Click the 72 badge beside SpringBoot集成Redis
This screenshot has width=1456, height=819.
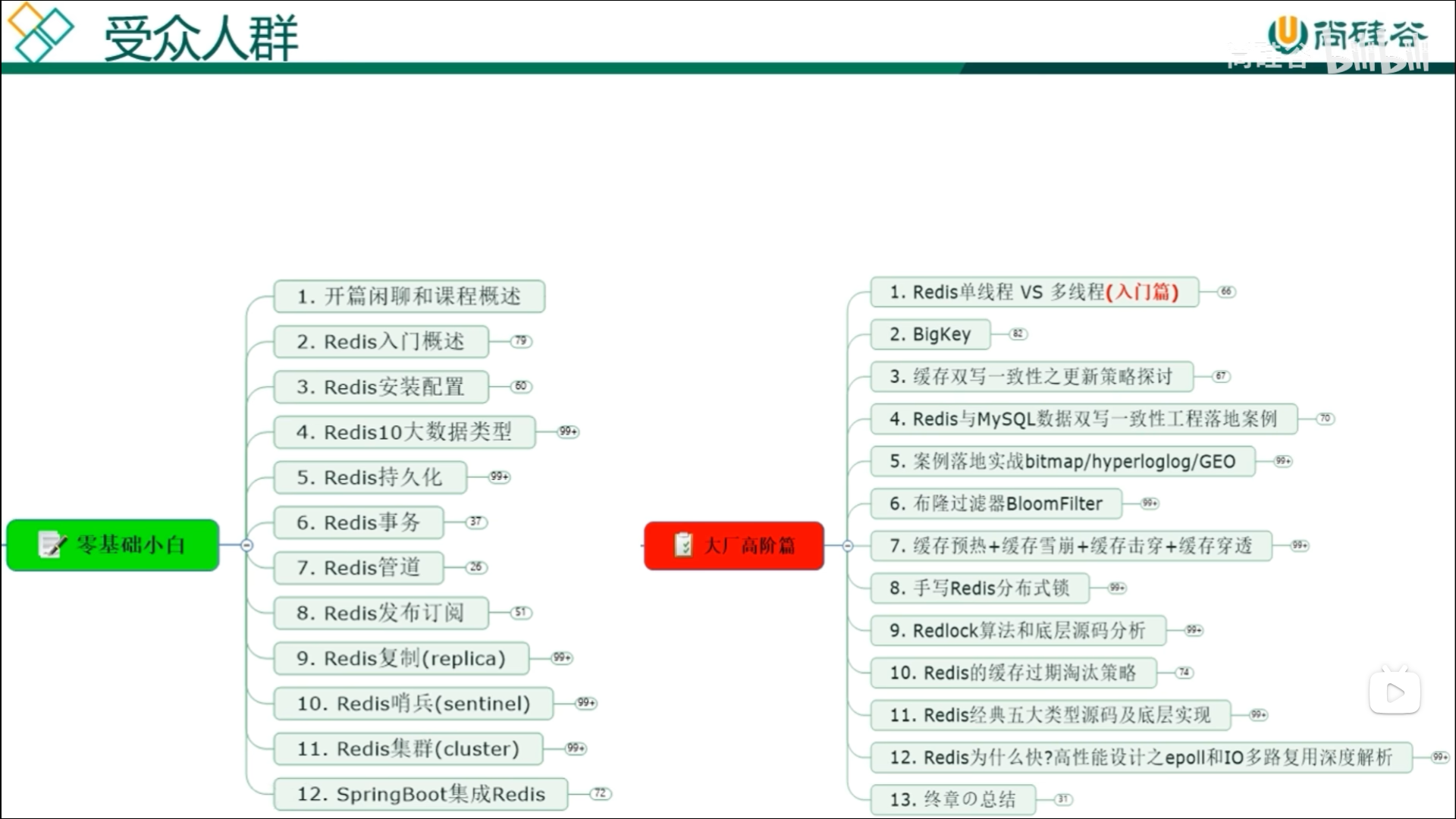(x=600, y=793)
